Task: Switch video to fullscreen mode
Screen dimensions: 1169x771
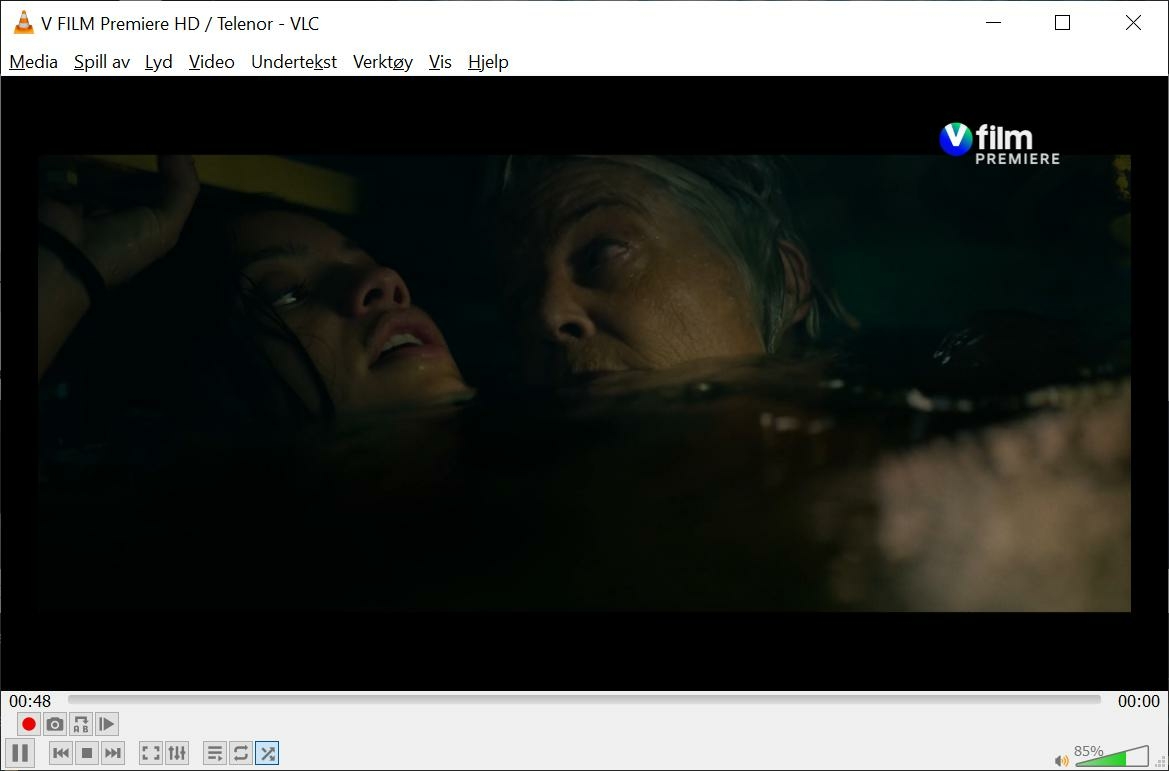Action: click(151, 753)
